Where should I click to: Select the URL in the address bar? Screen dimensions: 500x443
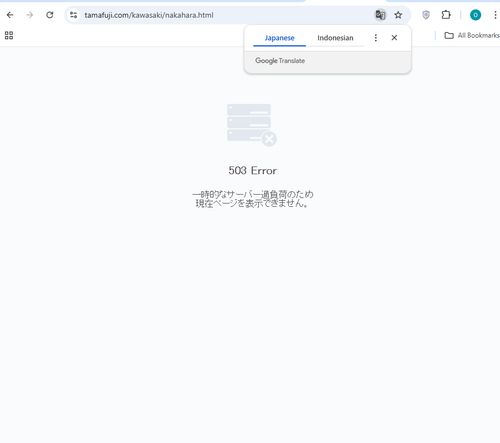click(x=149, y=15)
